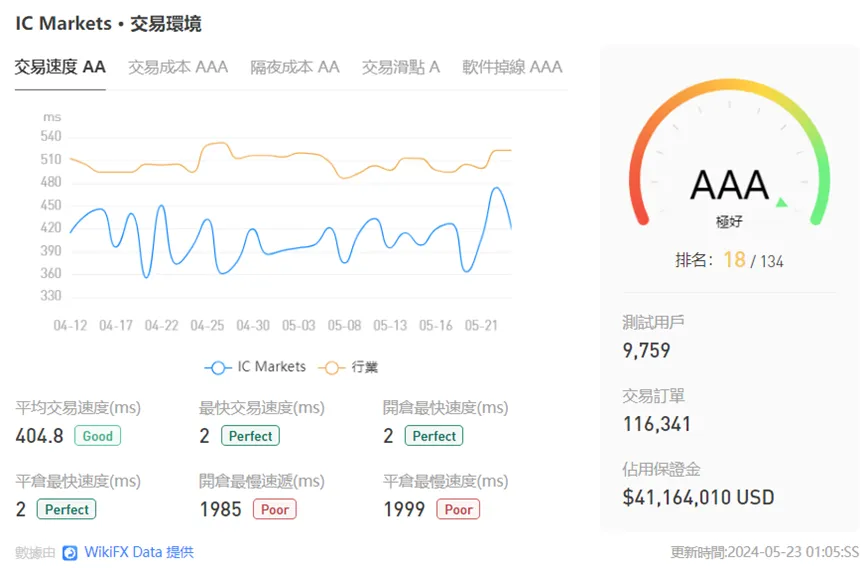Click the WikiFX logo icon

pyautogui.click(x=70, y=553)
